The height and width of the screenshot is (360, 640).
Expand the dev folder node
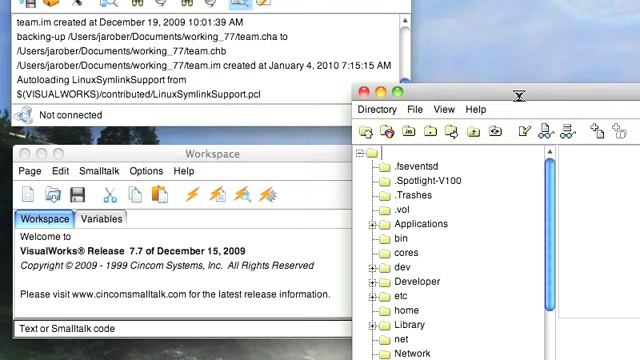[372, 268]
